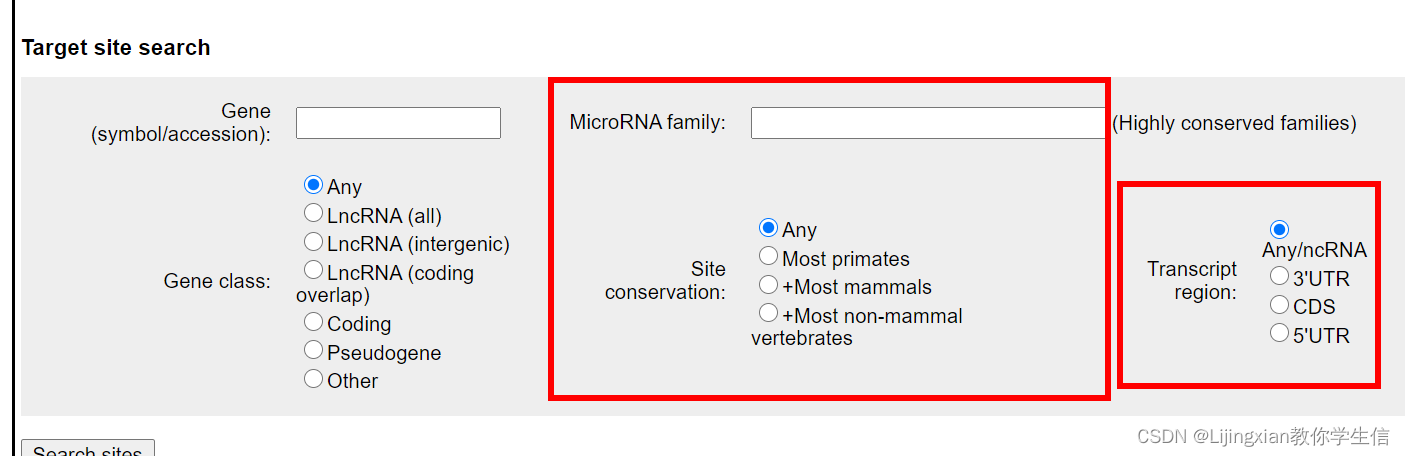The image size is (1405, 456).
Task: Choose the Coding gene class option
Action: [x=314, y=322]
